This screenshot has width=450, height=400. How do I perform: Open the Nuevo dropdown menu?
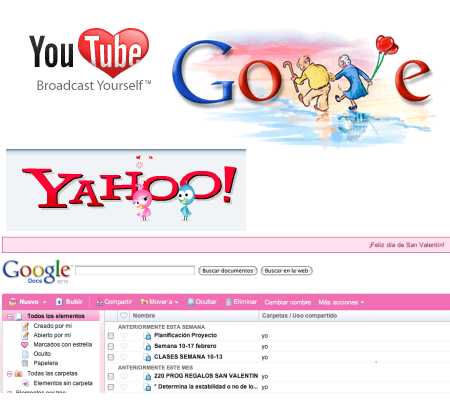point(28,302)
